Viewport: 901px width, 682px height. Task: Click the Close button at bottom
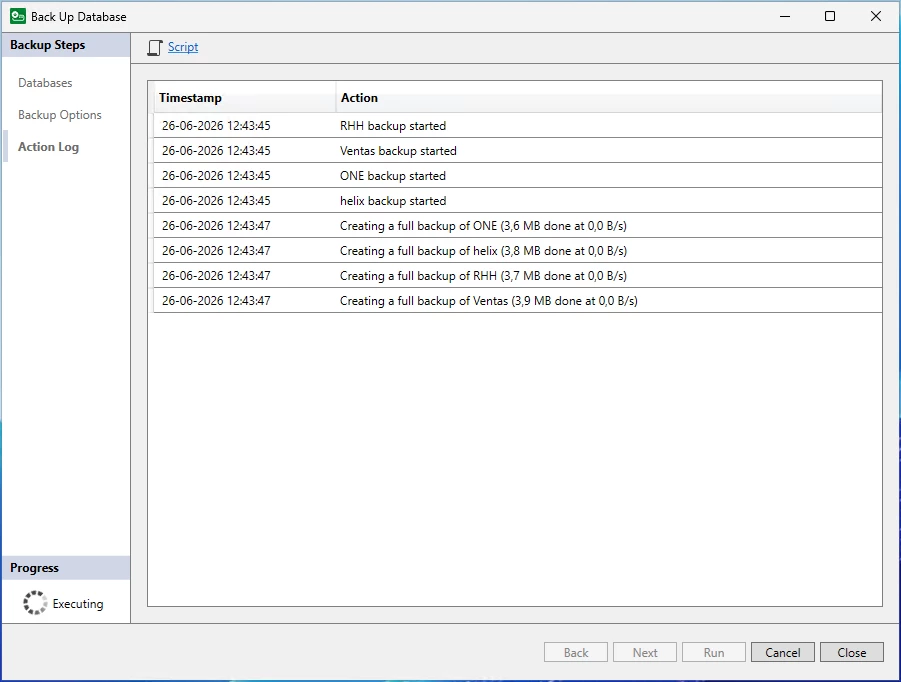pyautogui.click(x=852, y=652)
